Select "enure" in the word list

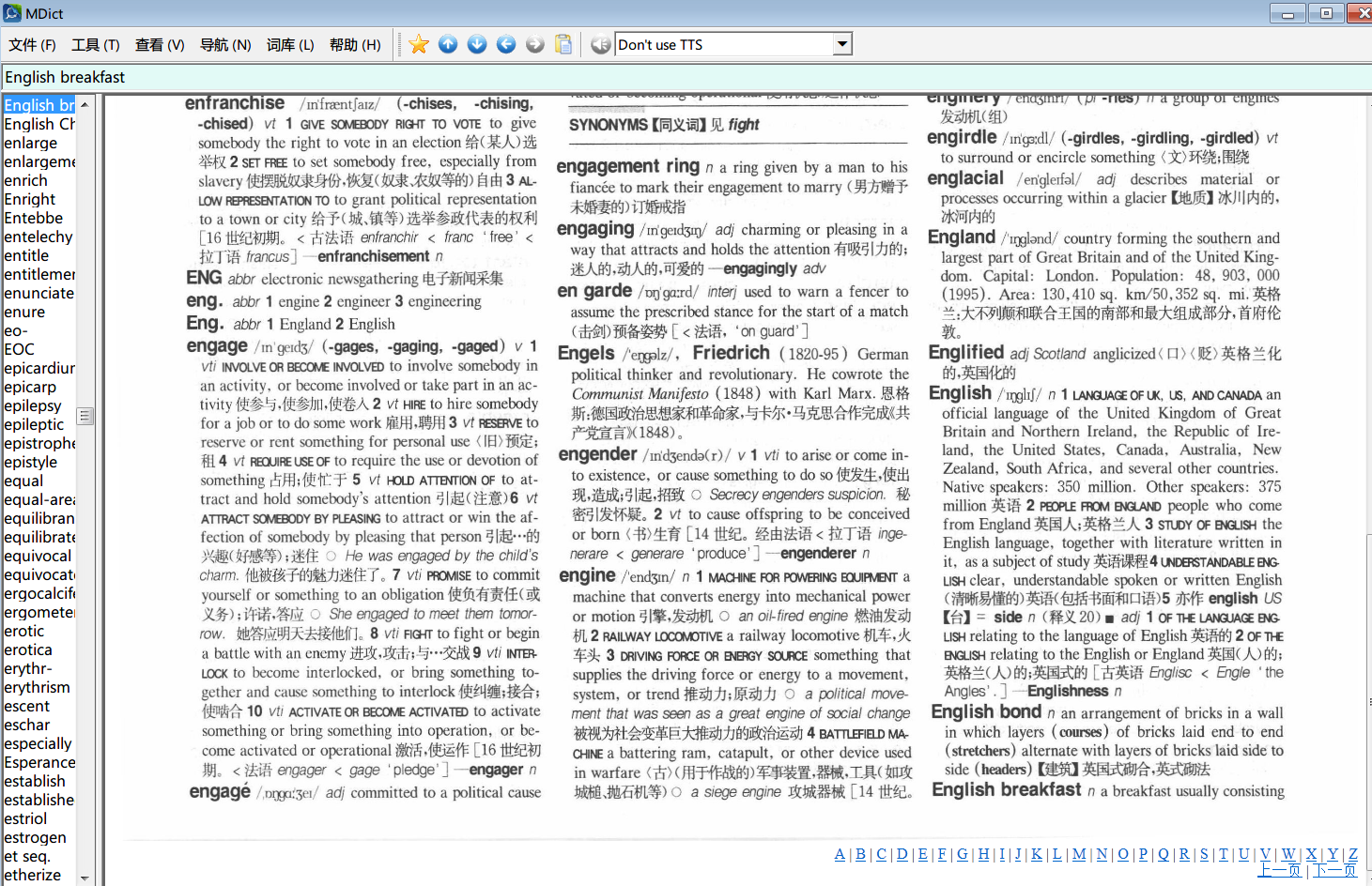click(24, 312)
